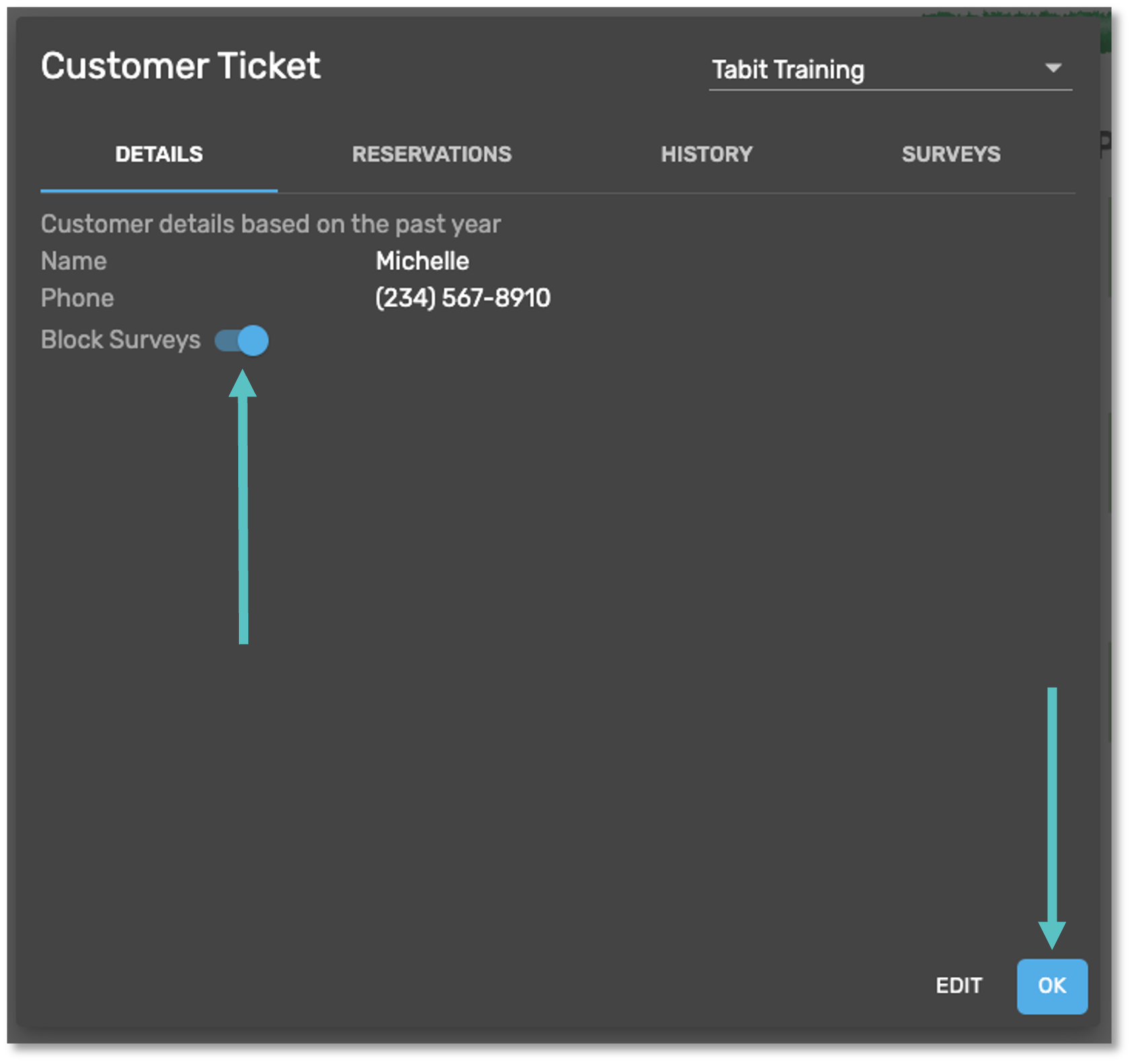The image size is (1132, 1064).
Task: Click the Phone field label
Action: [x=77, y=297]
